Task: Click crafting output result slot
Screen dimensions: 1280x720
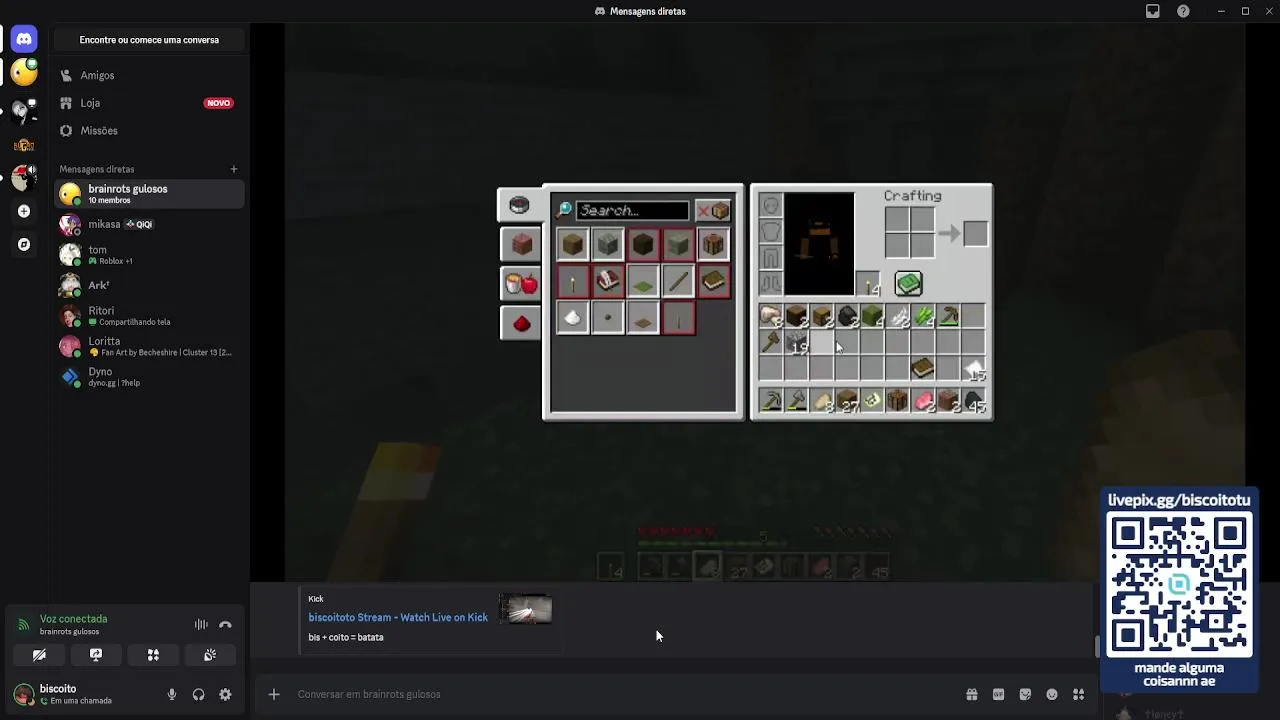Action: 975,234
